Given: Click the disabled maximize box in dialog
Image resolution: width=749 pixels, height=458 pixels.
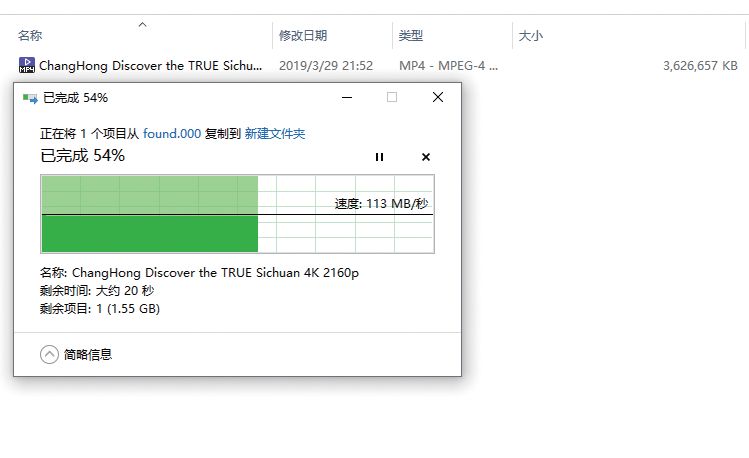Looking at the screenshot, I should click(x=392, y=97).
